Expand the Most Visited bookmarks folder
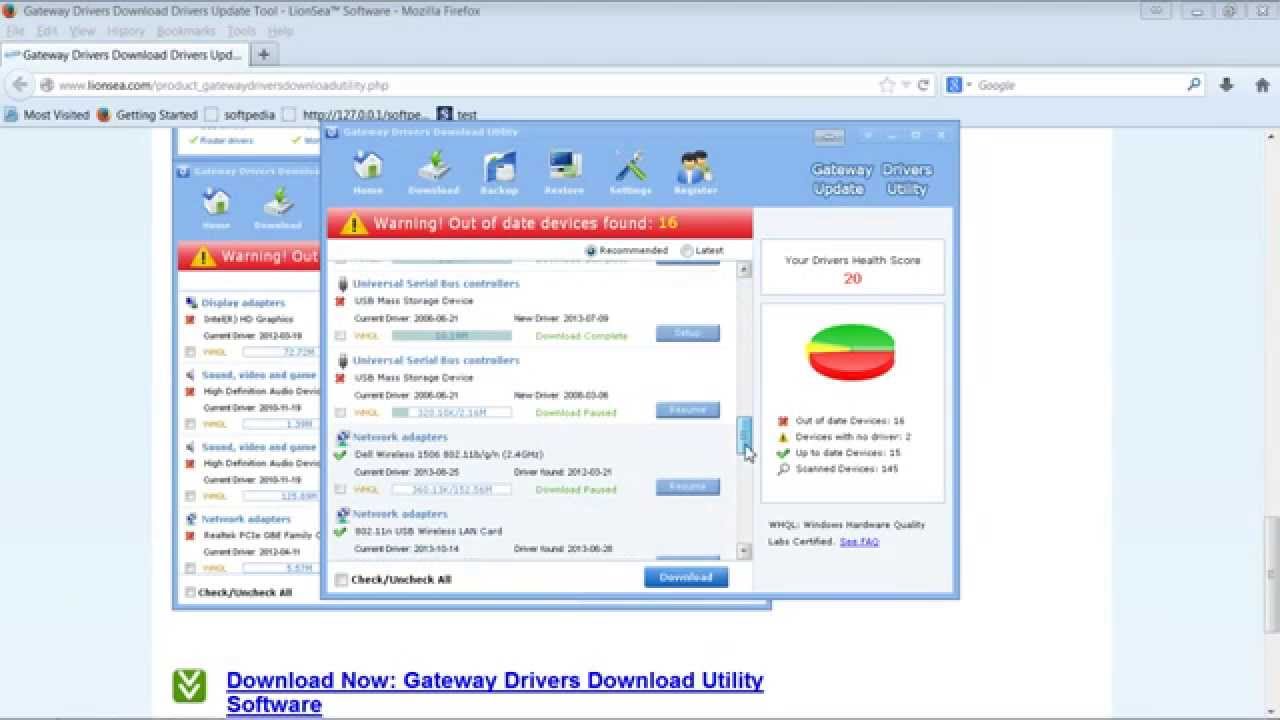 coord(47,115)
